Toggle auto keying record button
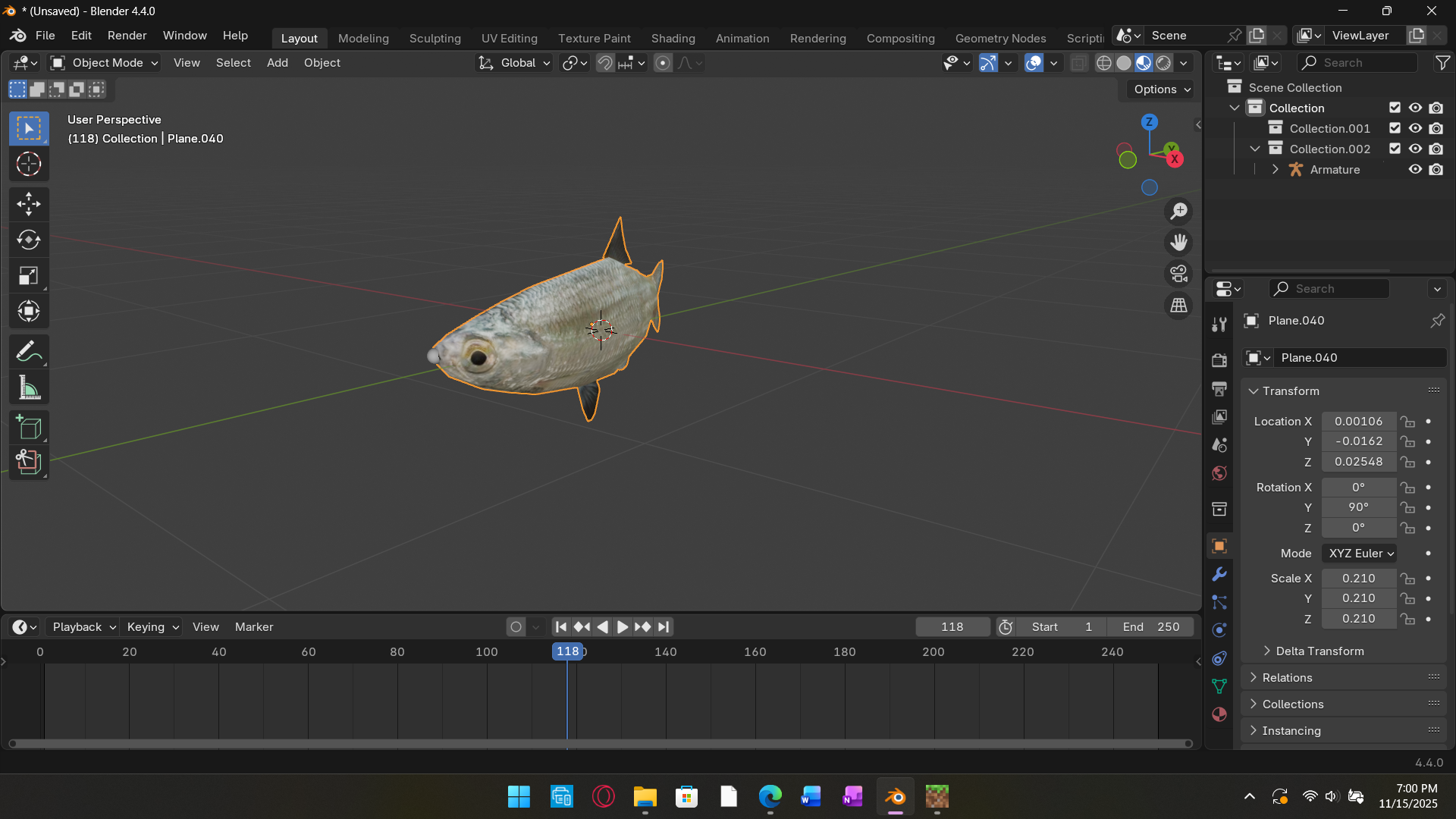This screenshot has height=819, width=1456. (x=516, y=627)
